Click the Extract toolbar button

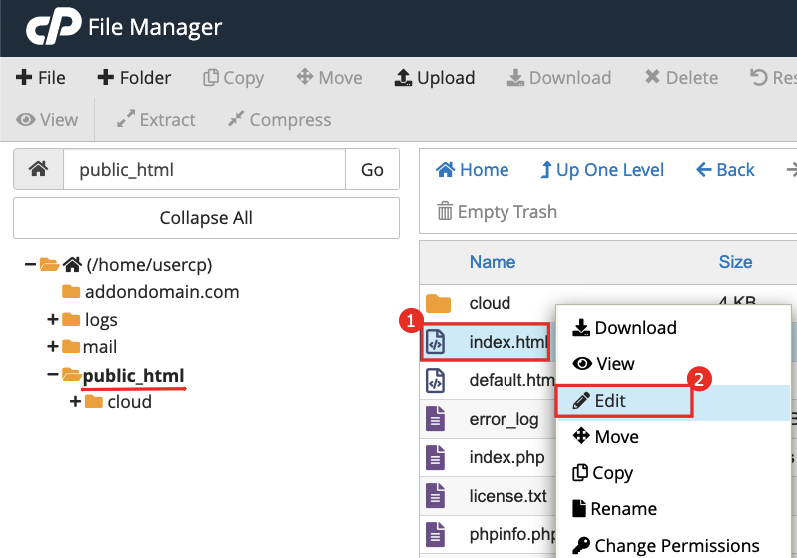point(156,120)
